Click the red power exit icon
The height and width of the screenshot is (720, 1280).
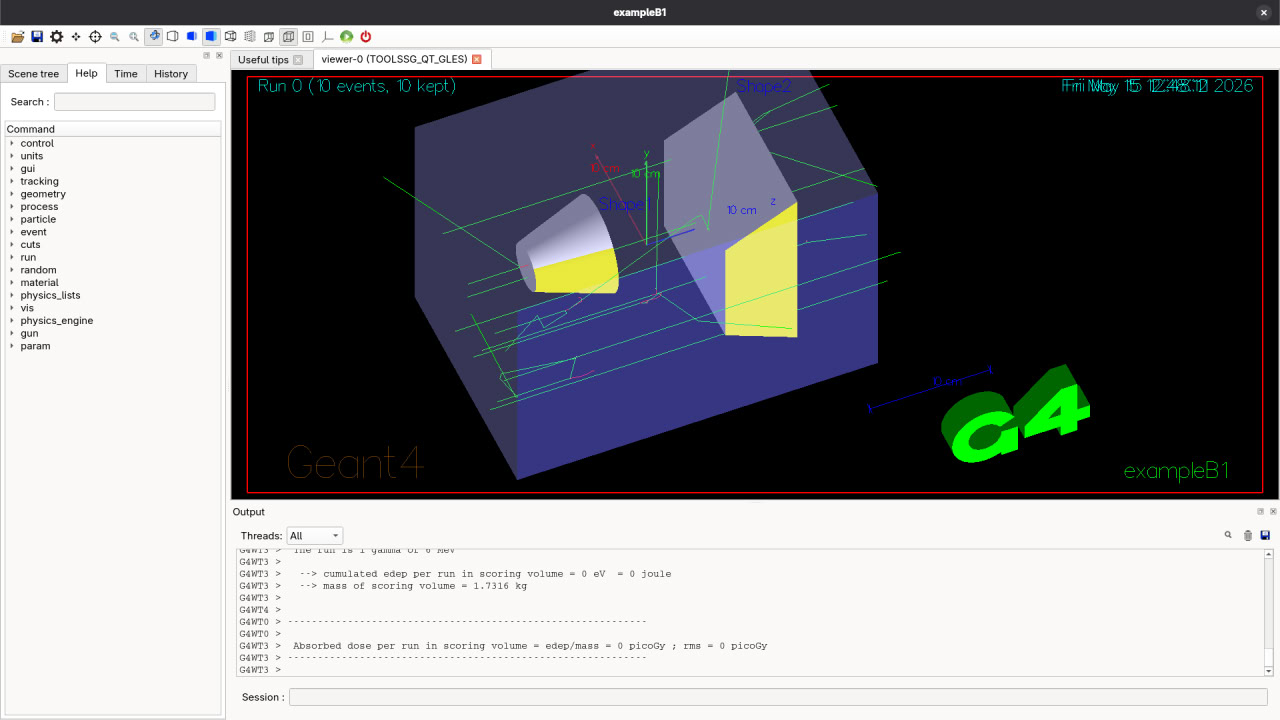[x=366, y=37]
